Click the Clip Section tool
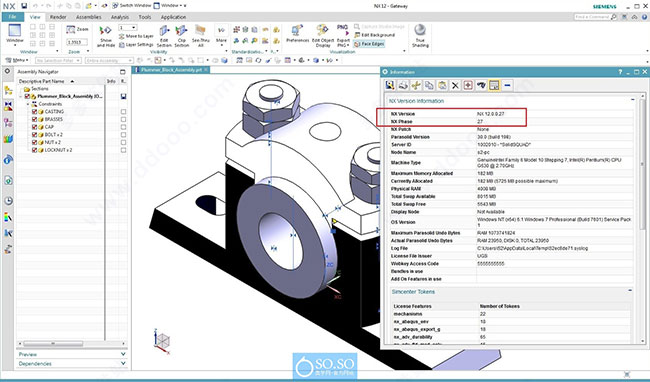Screen dimensions: 650x382 pos(182,36)
